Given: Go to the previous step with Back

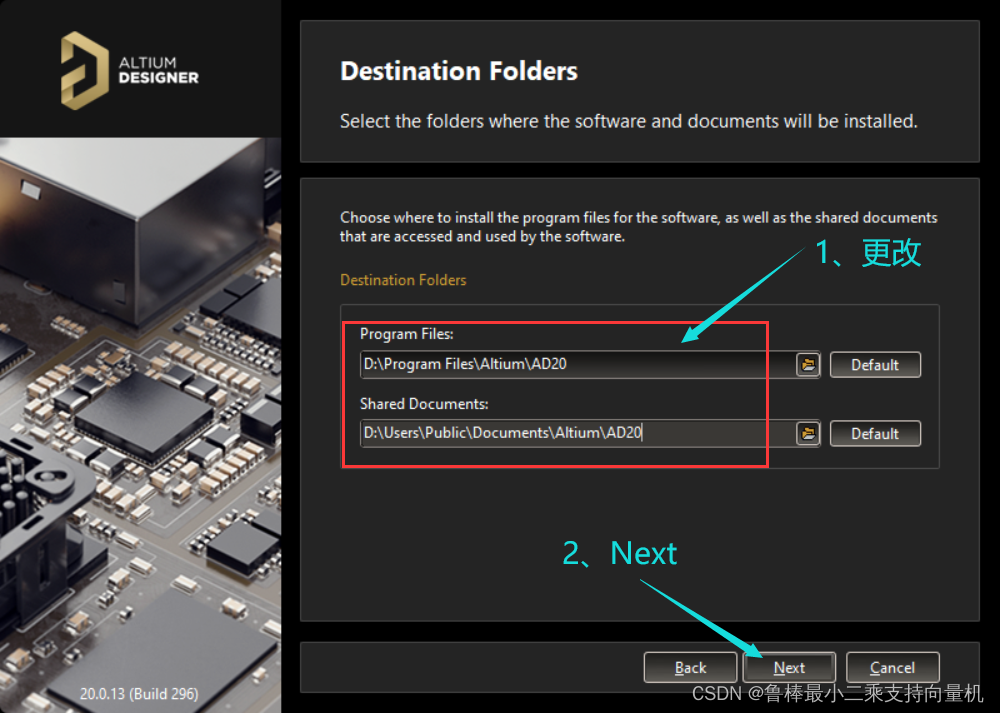Looking at the screenshot, I should [x=690, y=668].
